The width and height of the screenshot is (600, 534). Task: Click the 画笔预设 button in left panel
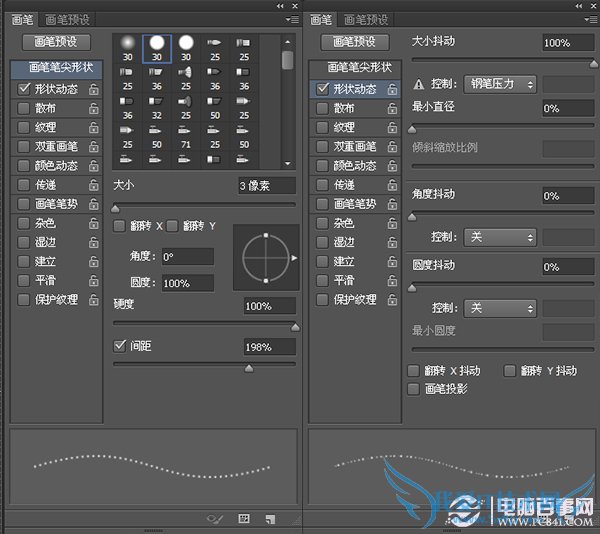pos(56,42)
